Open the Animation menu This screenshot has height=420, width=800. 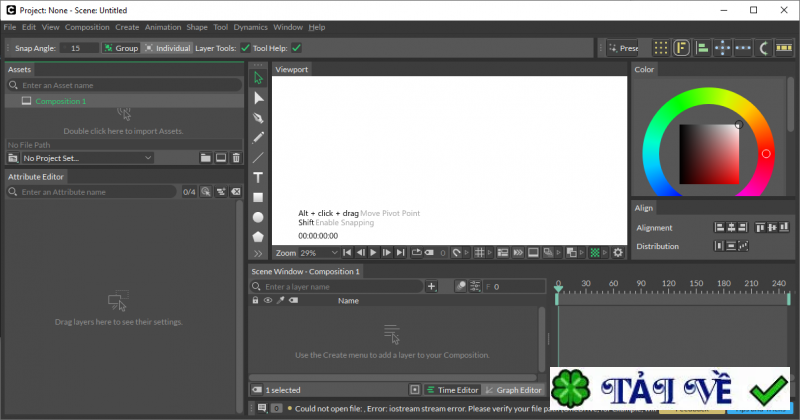[163, 27]
